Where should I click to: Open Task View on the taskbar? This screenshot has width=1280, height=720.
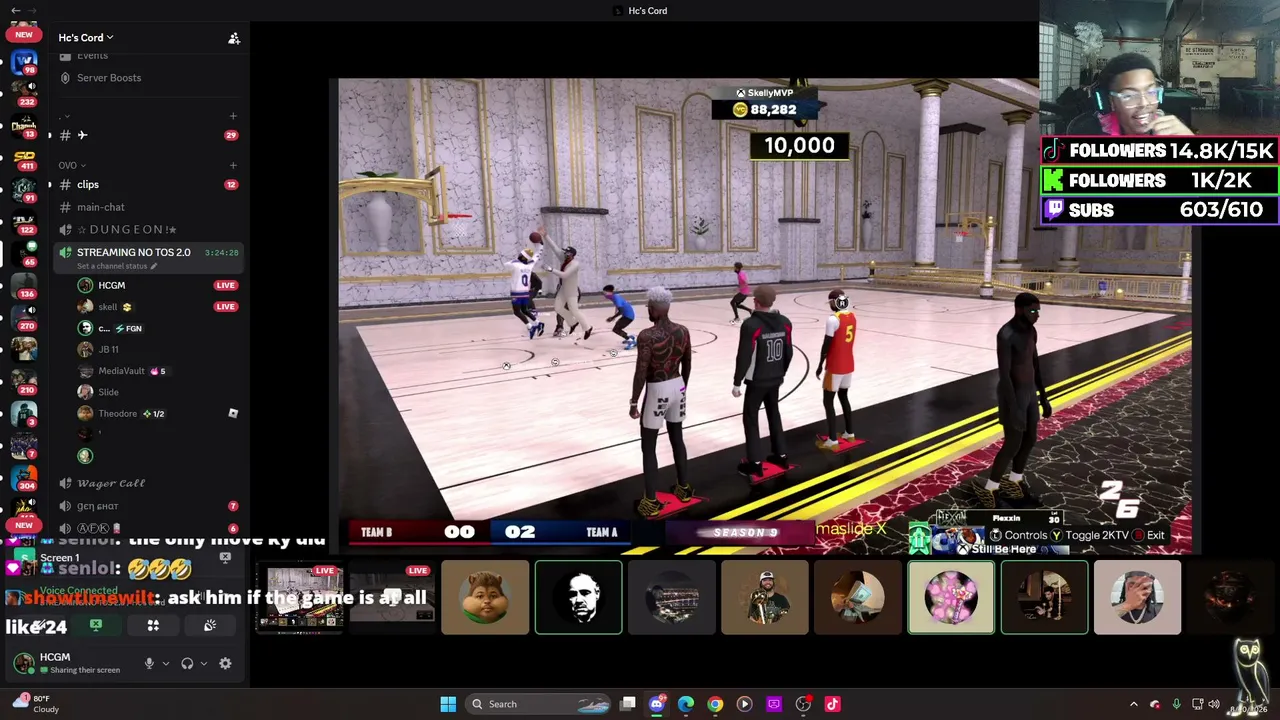[628, 704]
